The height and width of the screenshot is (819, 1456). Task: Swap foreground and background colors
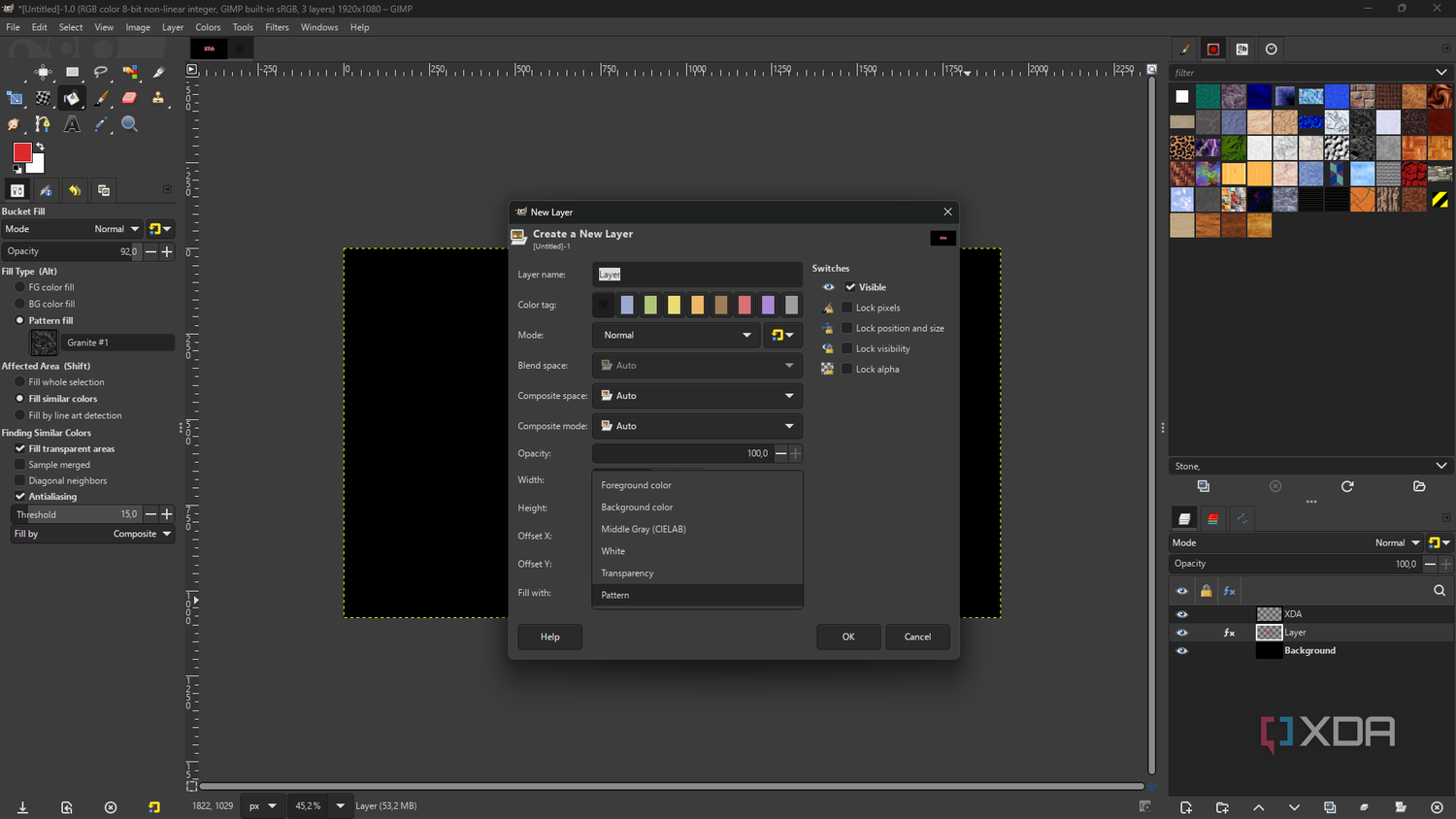click(40, 147)
